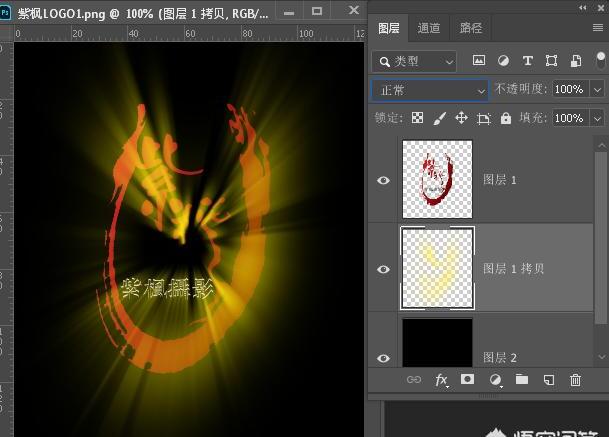The image size is (609, 437).
Task: Click the fx layer style icon
Action: 441,380
